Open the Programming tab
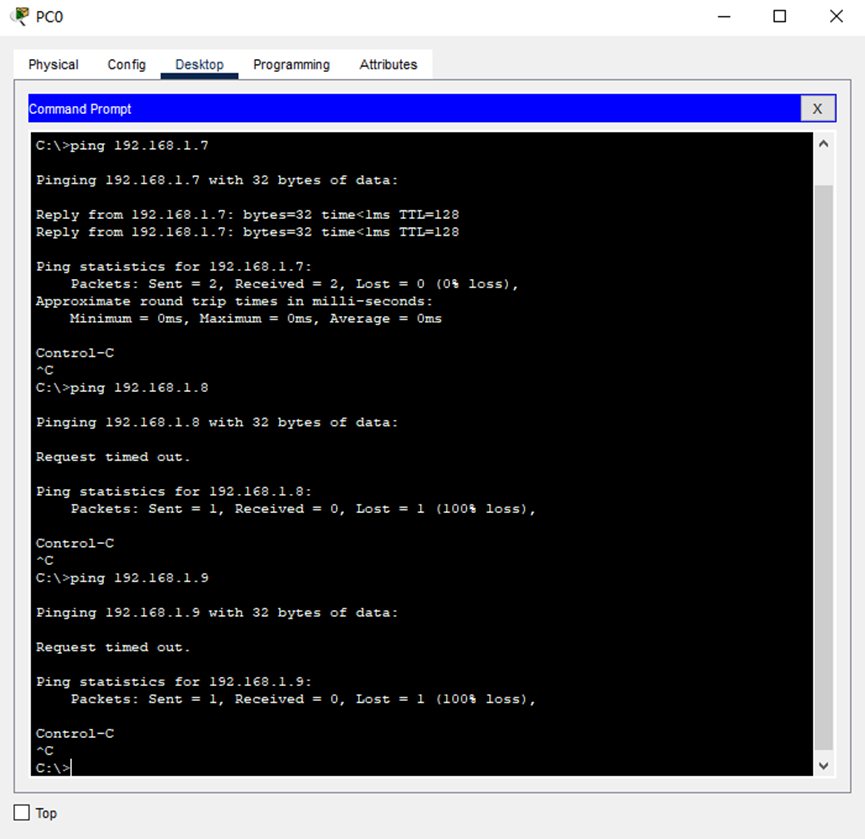The width and height of the screenshot is (865, 839). coord(291,65)
